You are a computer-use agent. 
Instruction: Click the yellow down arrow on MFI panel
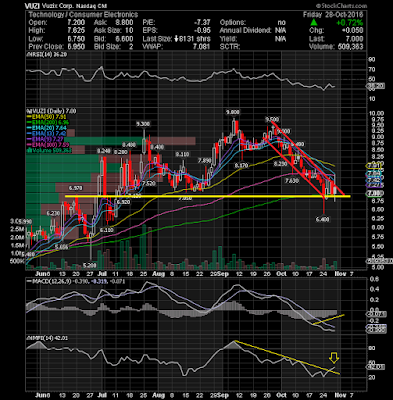click(x=334, y=358)
